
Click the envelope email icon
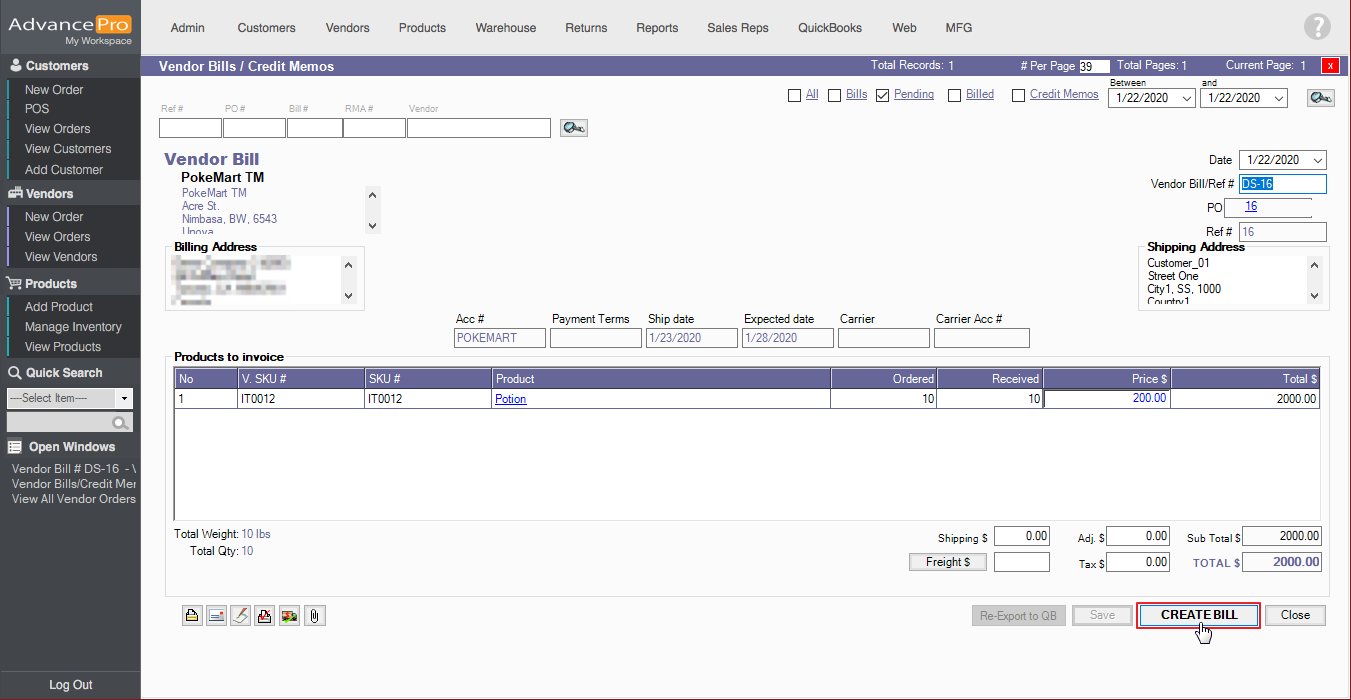[x=216, y=616]
